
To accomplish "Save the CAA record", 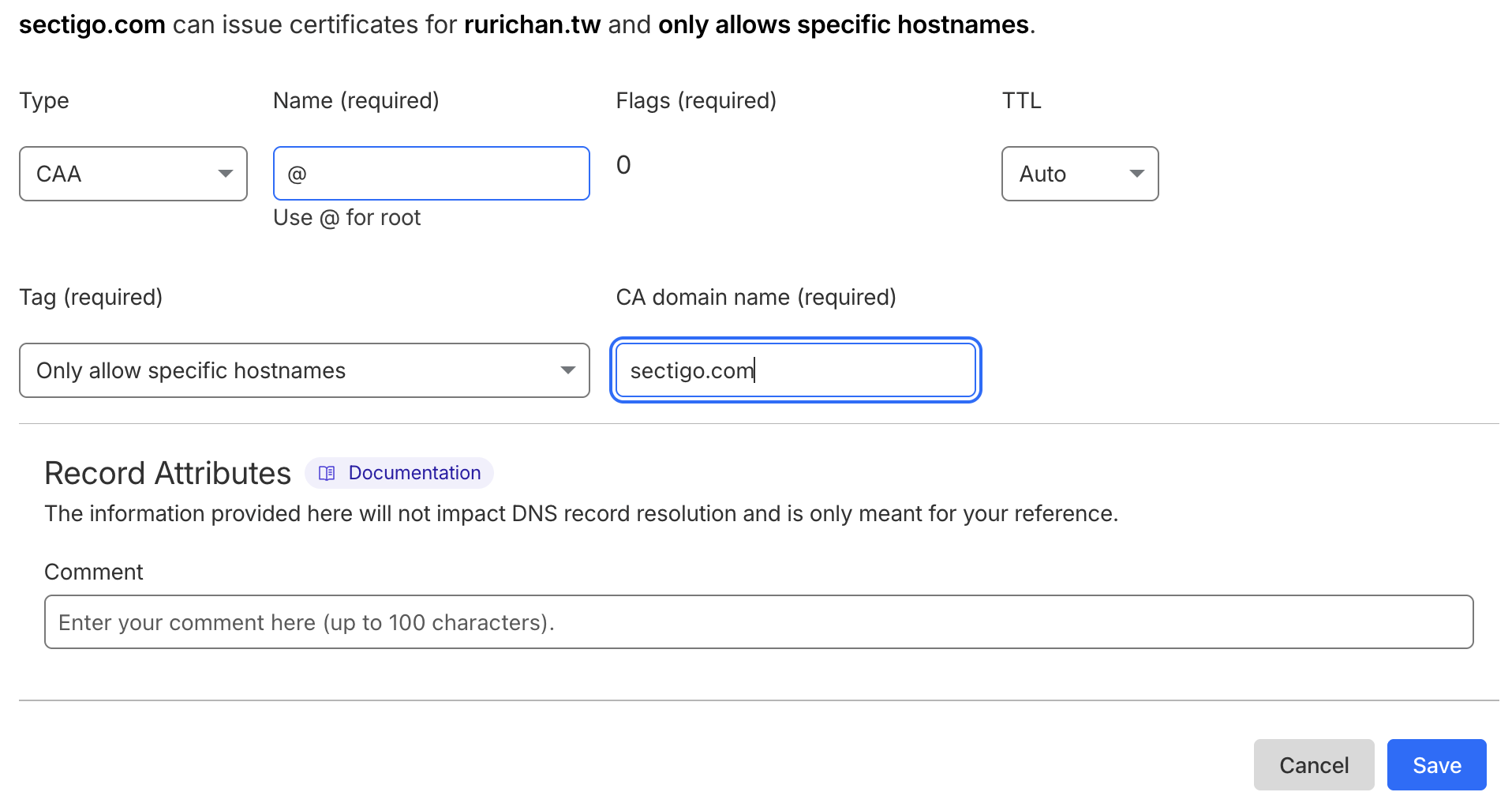I will 1436,765.
